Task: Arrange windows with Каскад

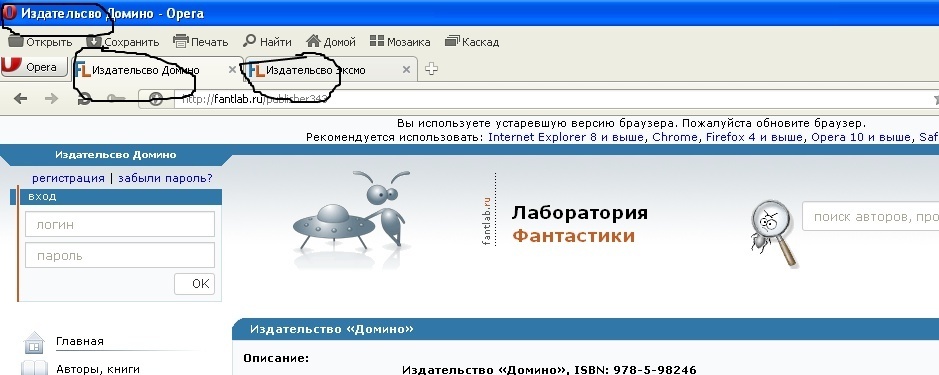Action: coord(472,42)
